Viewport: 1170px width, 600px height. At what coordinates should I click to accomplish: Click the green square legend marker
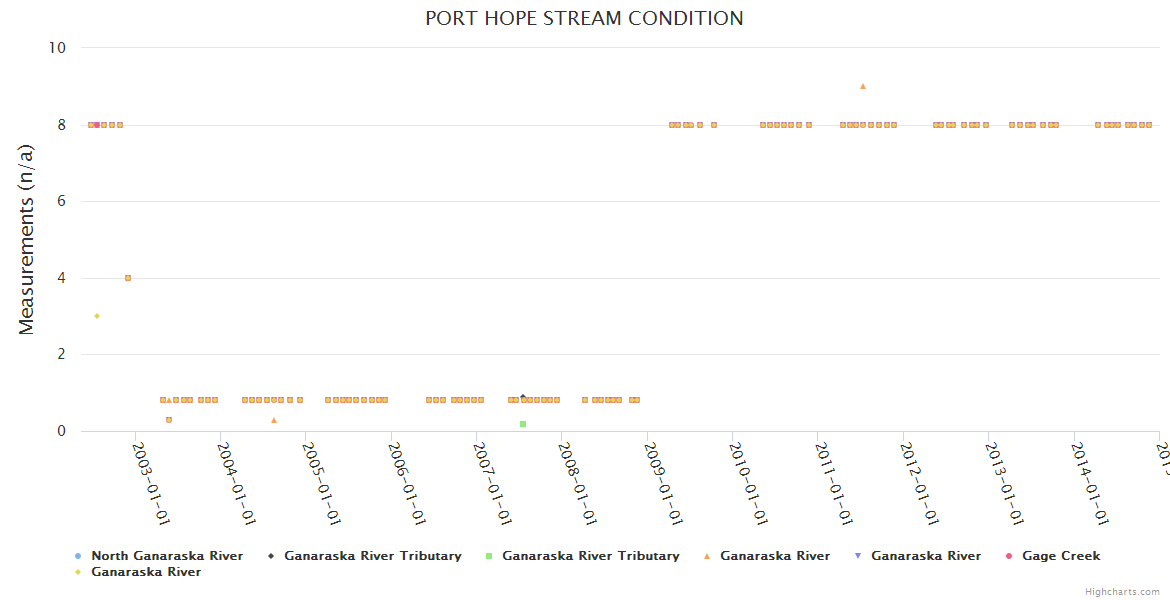coord(489,556)
